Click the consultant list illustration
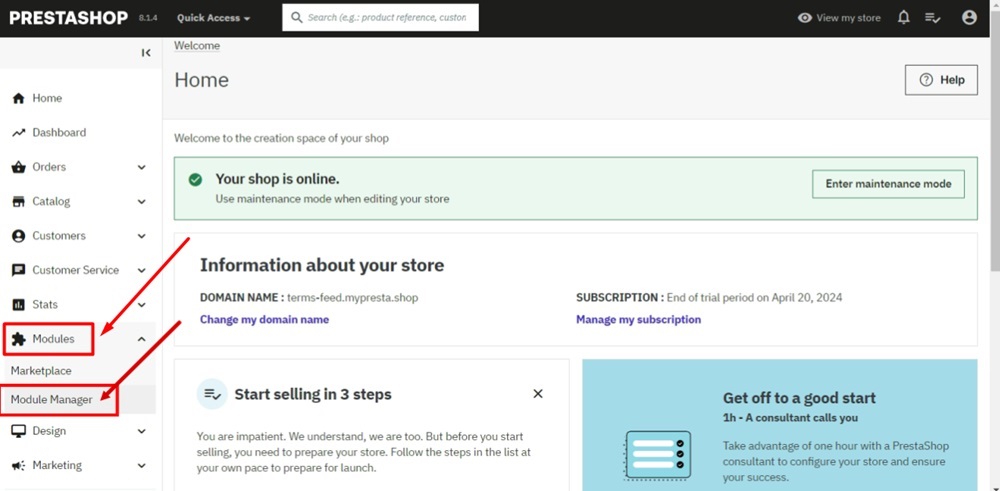The image size is (1000, 491). [x=658, y=455]
